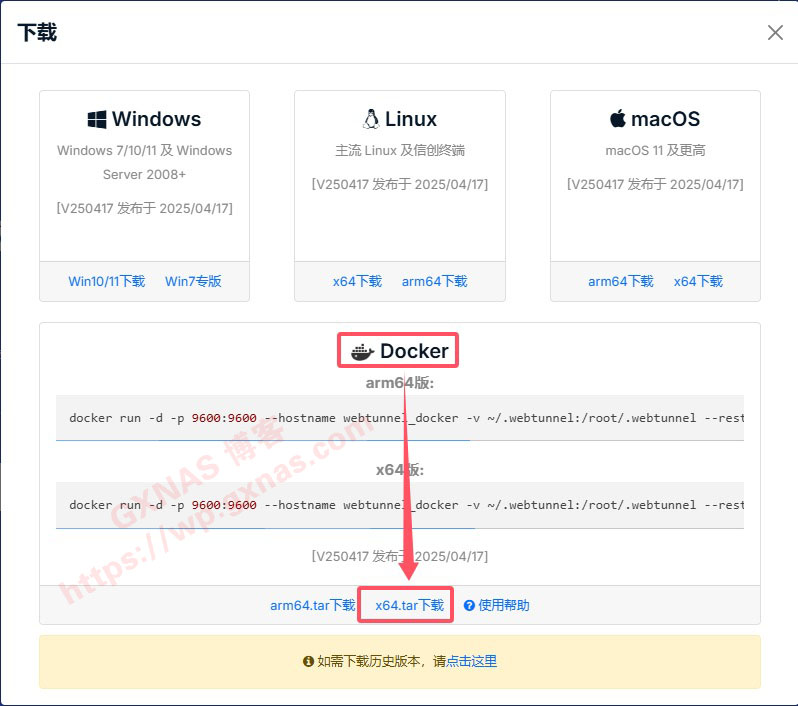Click the arm64版 docker run command box

coord(400,418)
